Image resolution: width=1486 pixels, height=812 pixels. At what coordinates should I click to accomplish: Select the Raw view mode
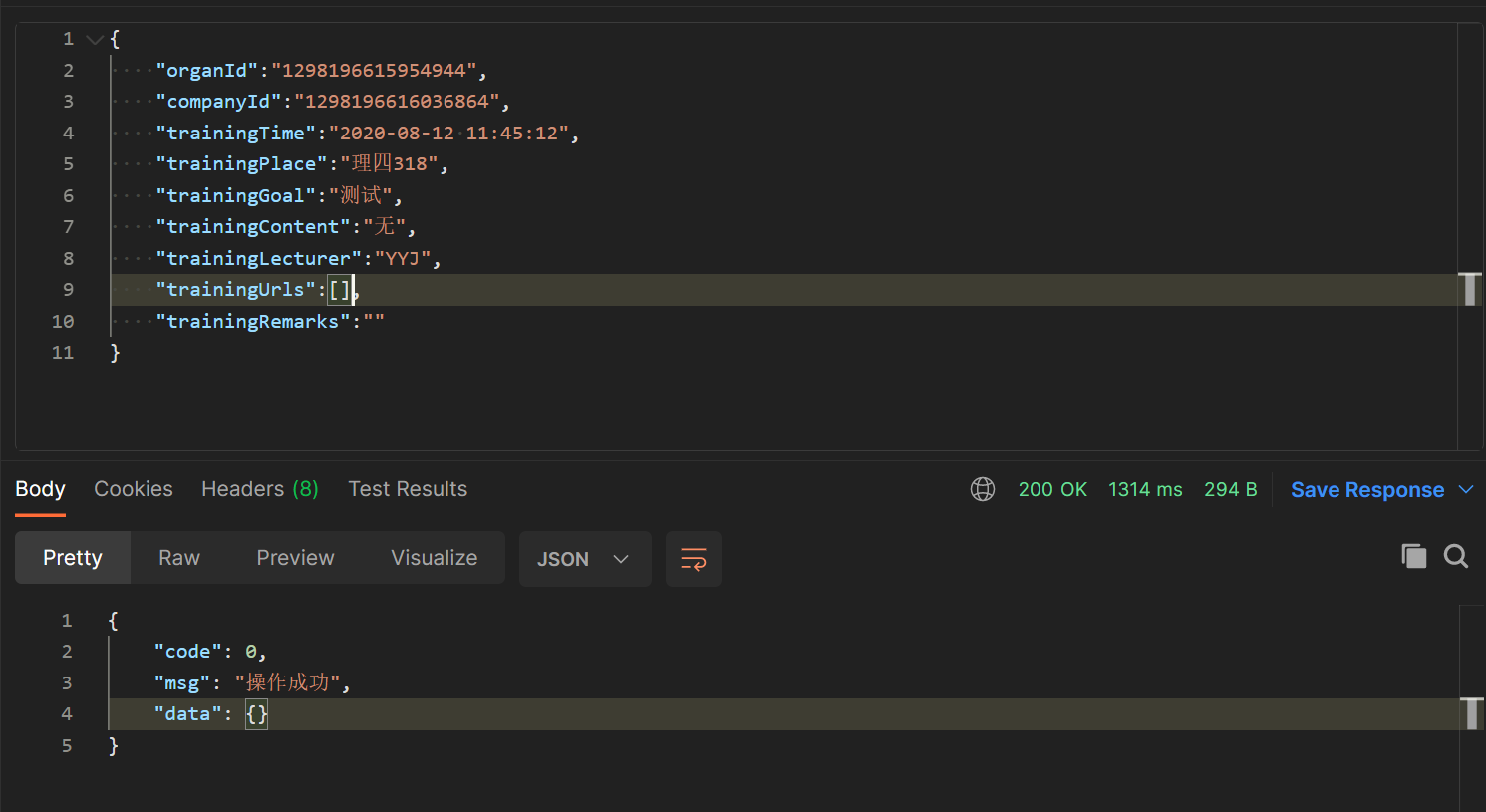tap(179, 558)
